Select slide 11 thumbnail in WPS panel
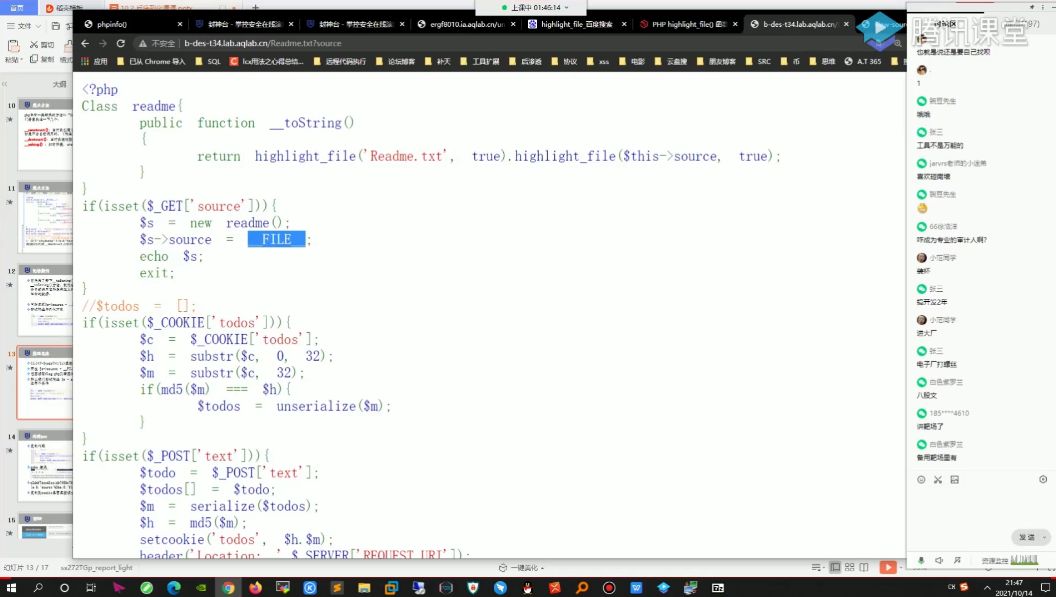The height and width of the screenshot is (597, 1056). pos(46,217)
